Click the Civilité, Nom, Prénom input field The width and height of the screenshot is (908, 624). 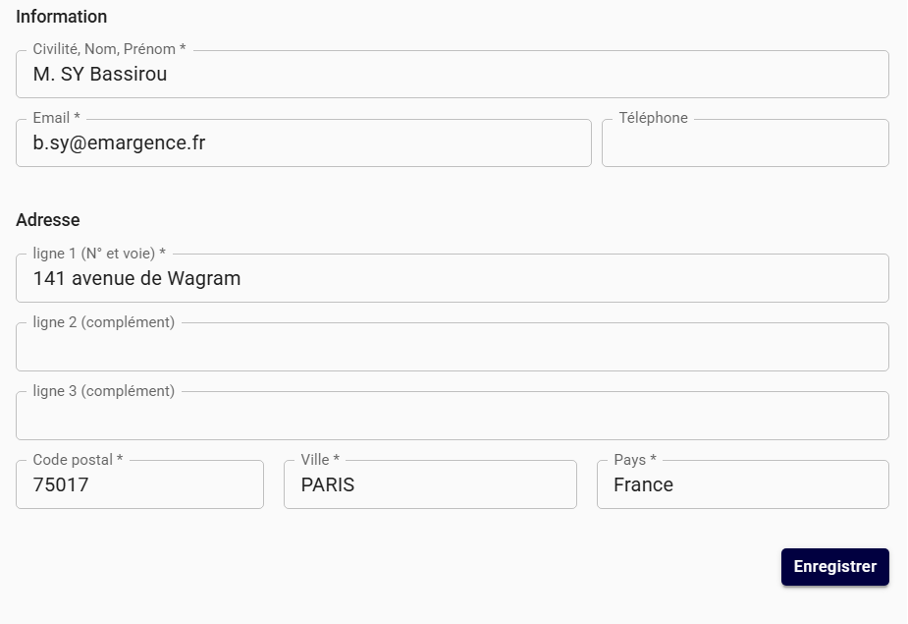tap(452, 75)
